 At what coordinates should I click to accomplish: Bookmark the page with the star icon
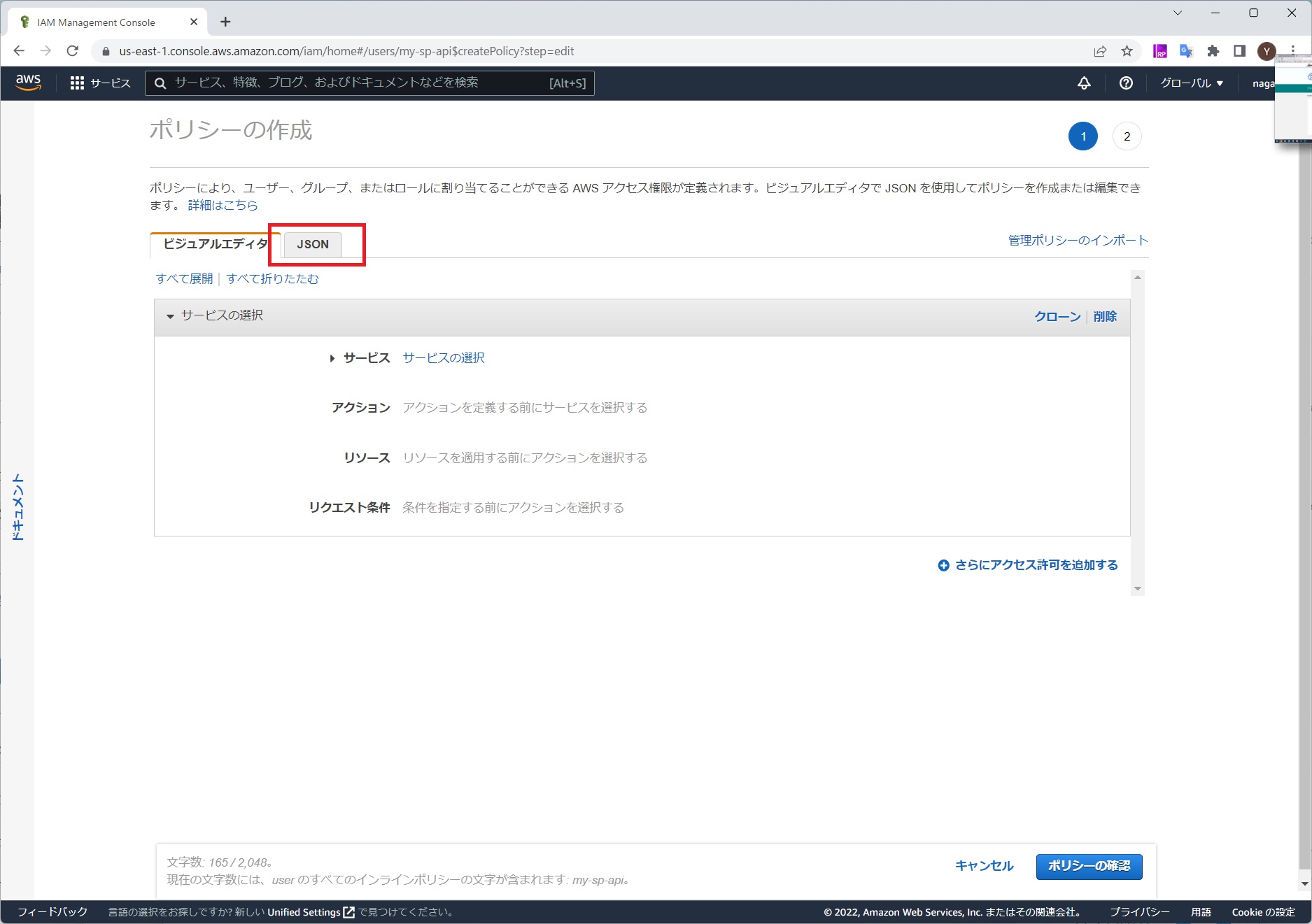point(1127,50)
